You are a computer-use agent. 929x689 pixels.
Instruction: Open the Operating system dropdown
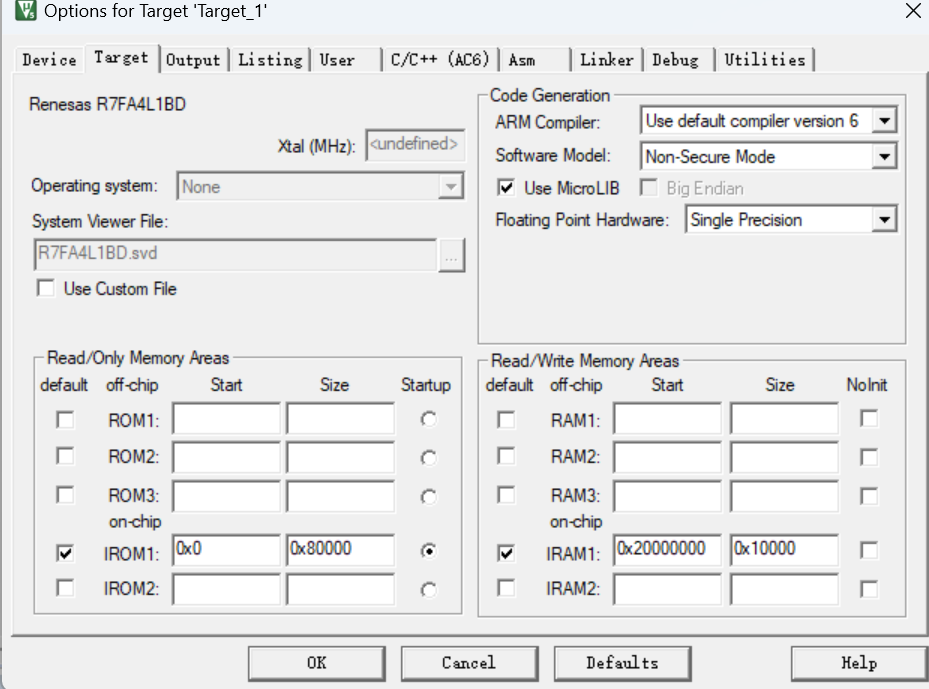click(x=451, y=187)
